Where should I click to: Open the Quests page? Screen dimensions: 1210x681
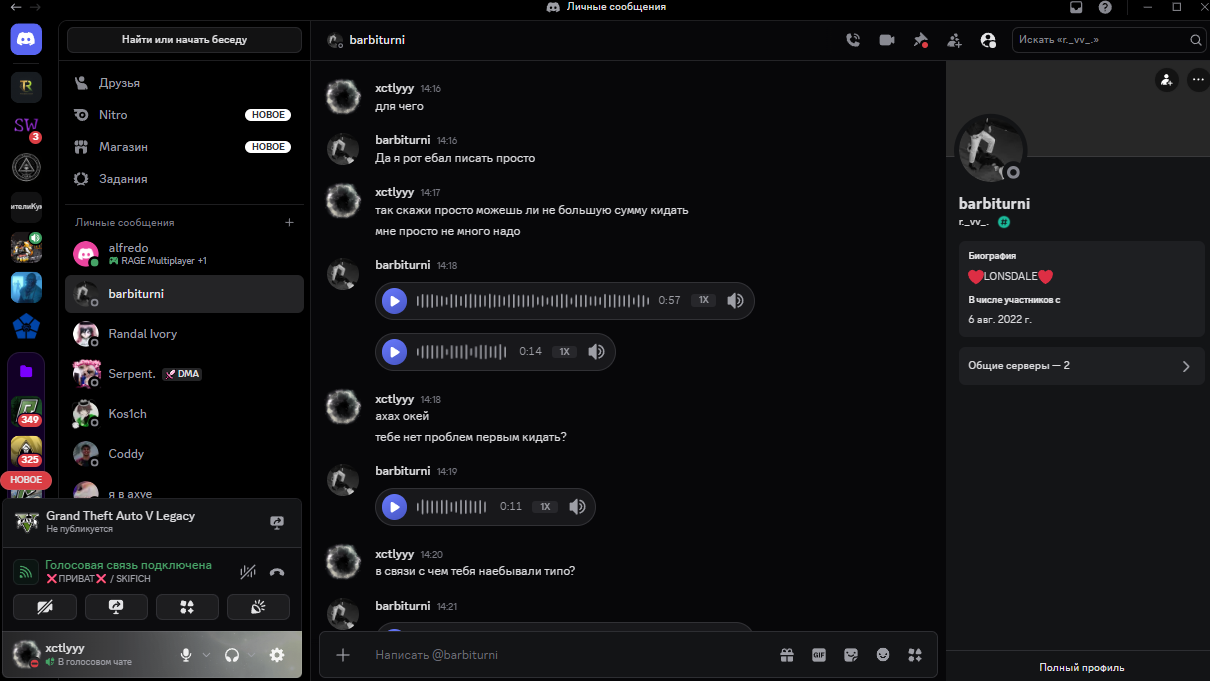(x=184, y=179)
